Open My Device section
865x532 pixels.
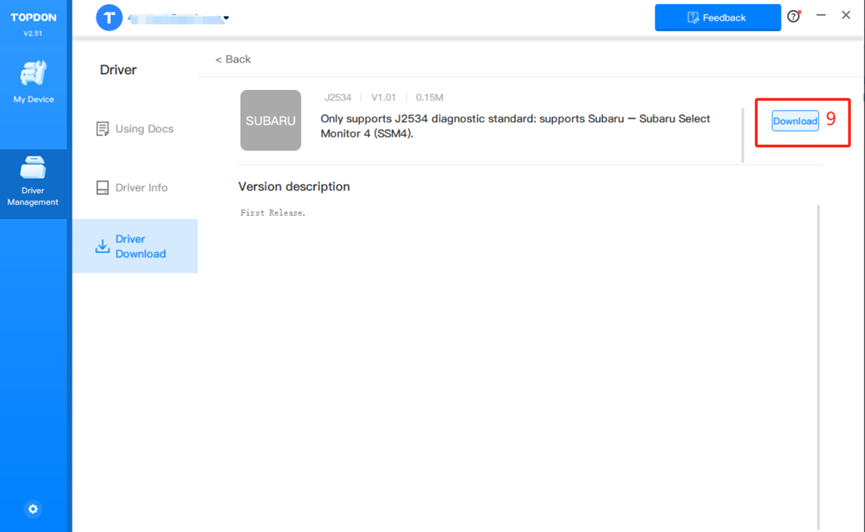(x=33, y=82)
